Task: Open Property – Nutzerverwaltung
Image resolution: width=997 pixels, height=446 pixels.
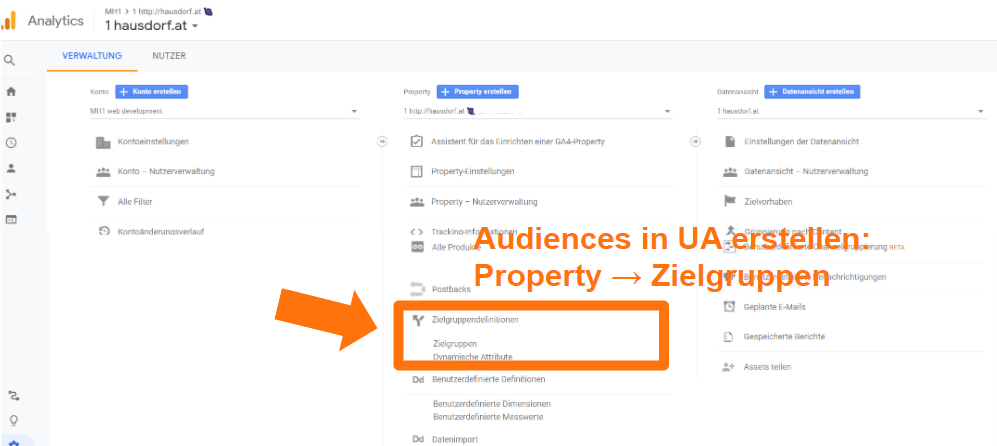Action: (x=485, y=202)
